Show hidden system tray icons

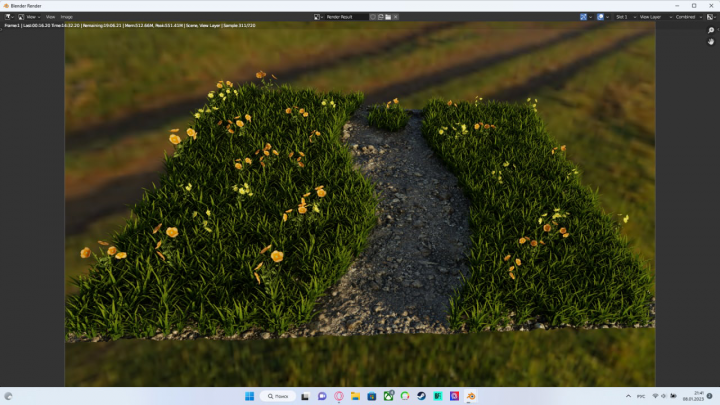pos(628,396)
